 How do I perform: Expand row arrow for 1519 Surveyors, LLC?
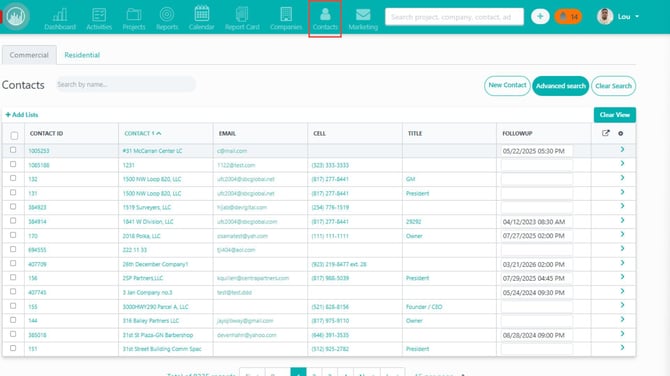pos(622,206)
